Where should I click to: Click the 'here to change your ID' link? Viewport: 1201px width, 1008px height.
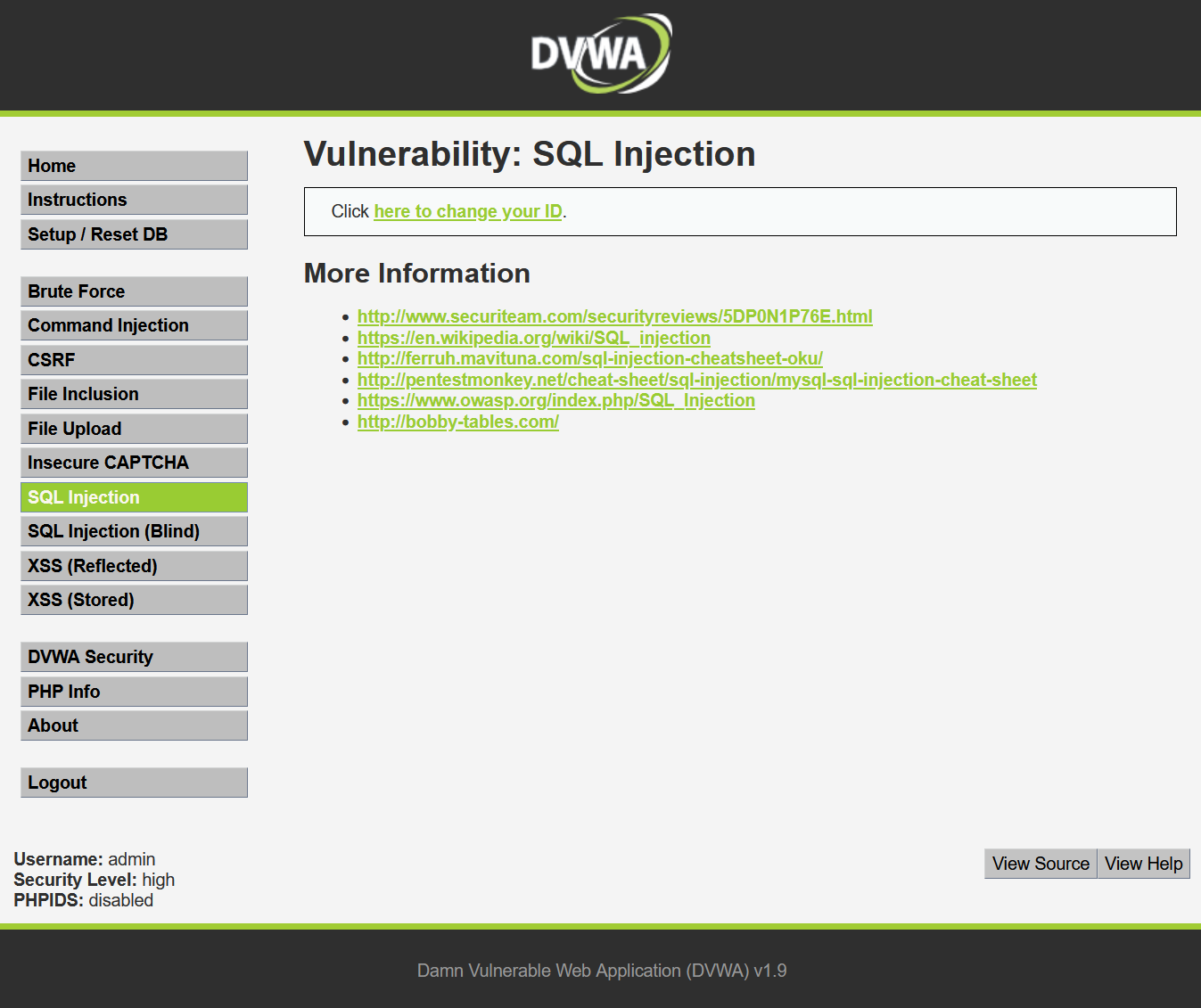tap(467, 211)
